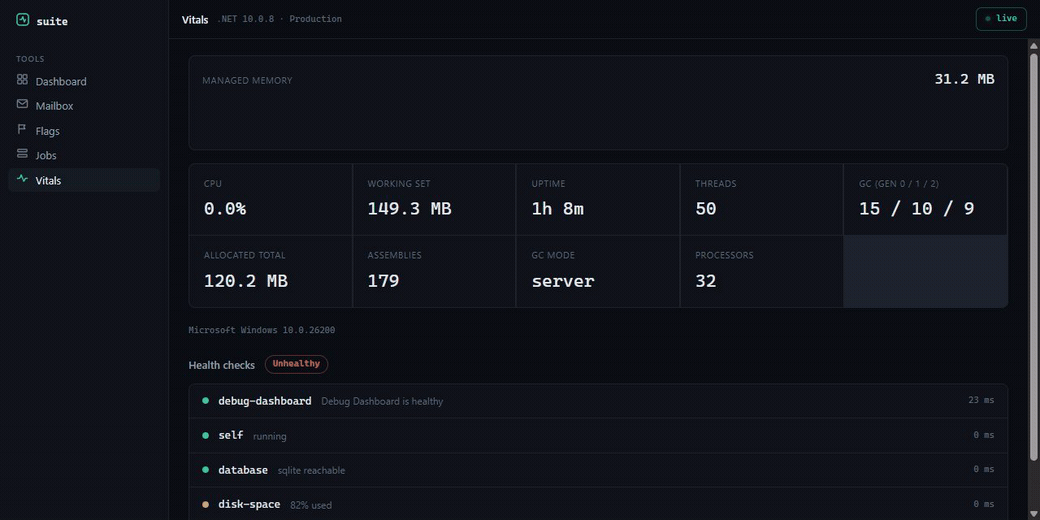
Task: Click the Jobs stack icon
Action: (x=23, y=154)
